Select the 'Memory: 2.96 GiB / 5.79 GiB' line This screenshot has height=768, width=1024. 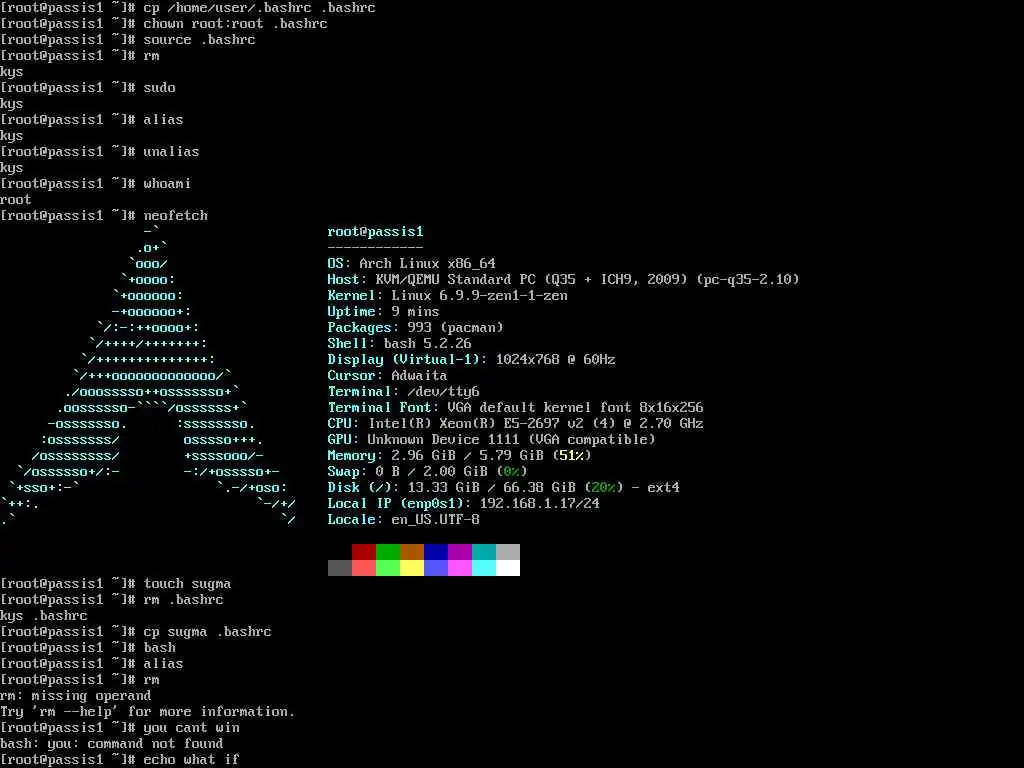click(x=460, y=456)
